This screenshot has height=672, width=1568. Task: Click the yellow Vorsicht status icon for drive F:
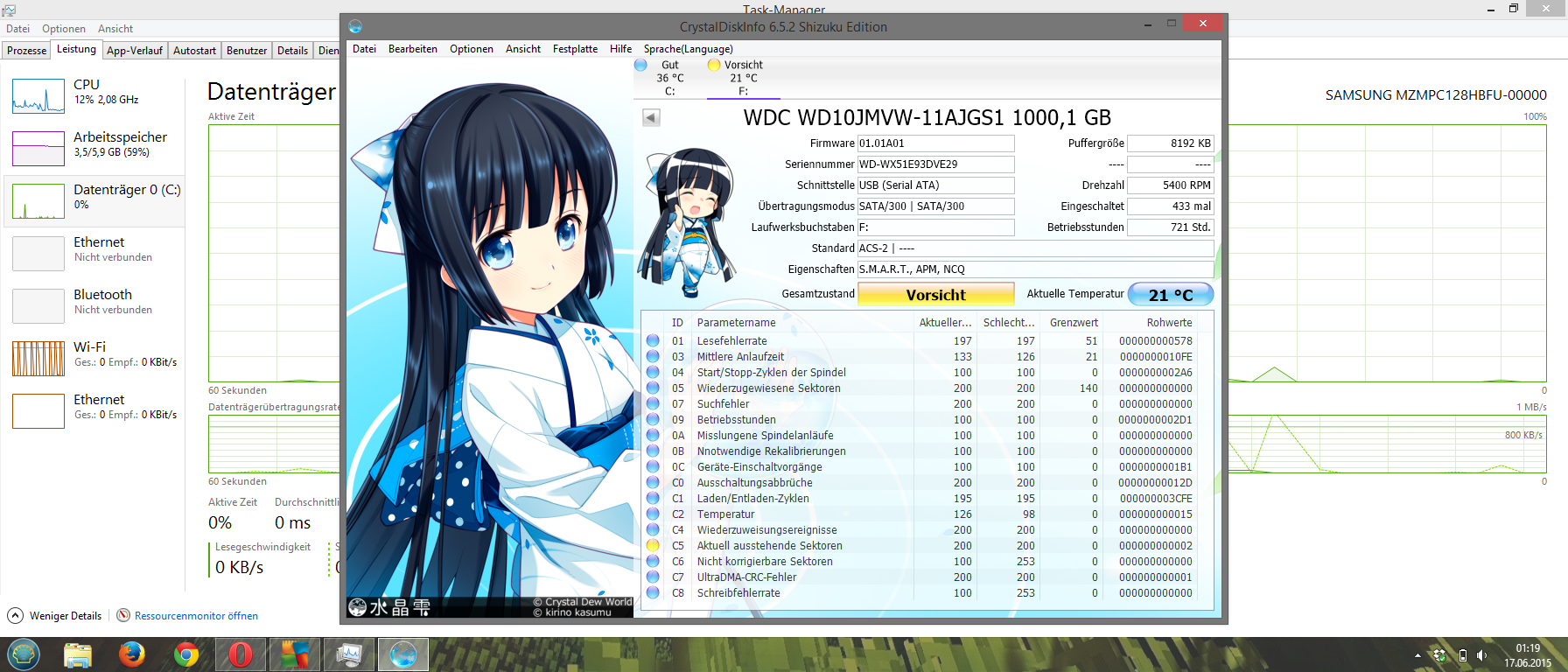[714, 65]
